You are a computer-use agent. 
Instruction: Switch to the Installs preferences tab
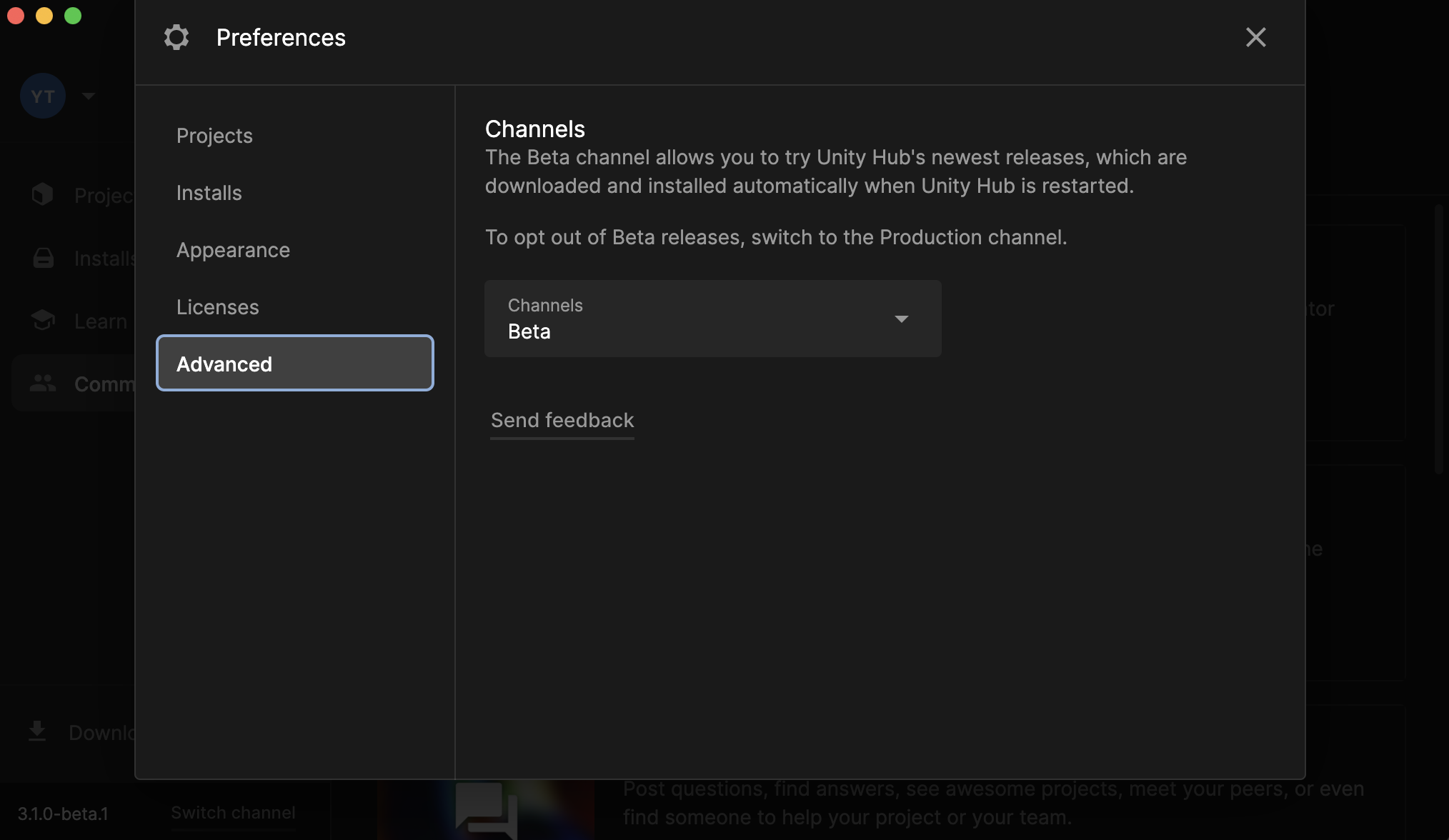tap(209, 193)
